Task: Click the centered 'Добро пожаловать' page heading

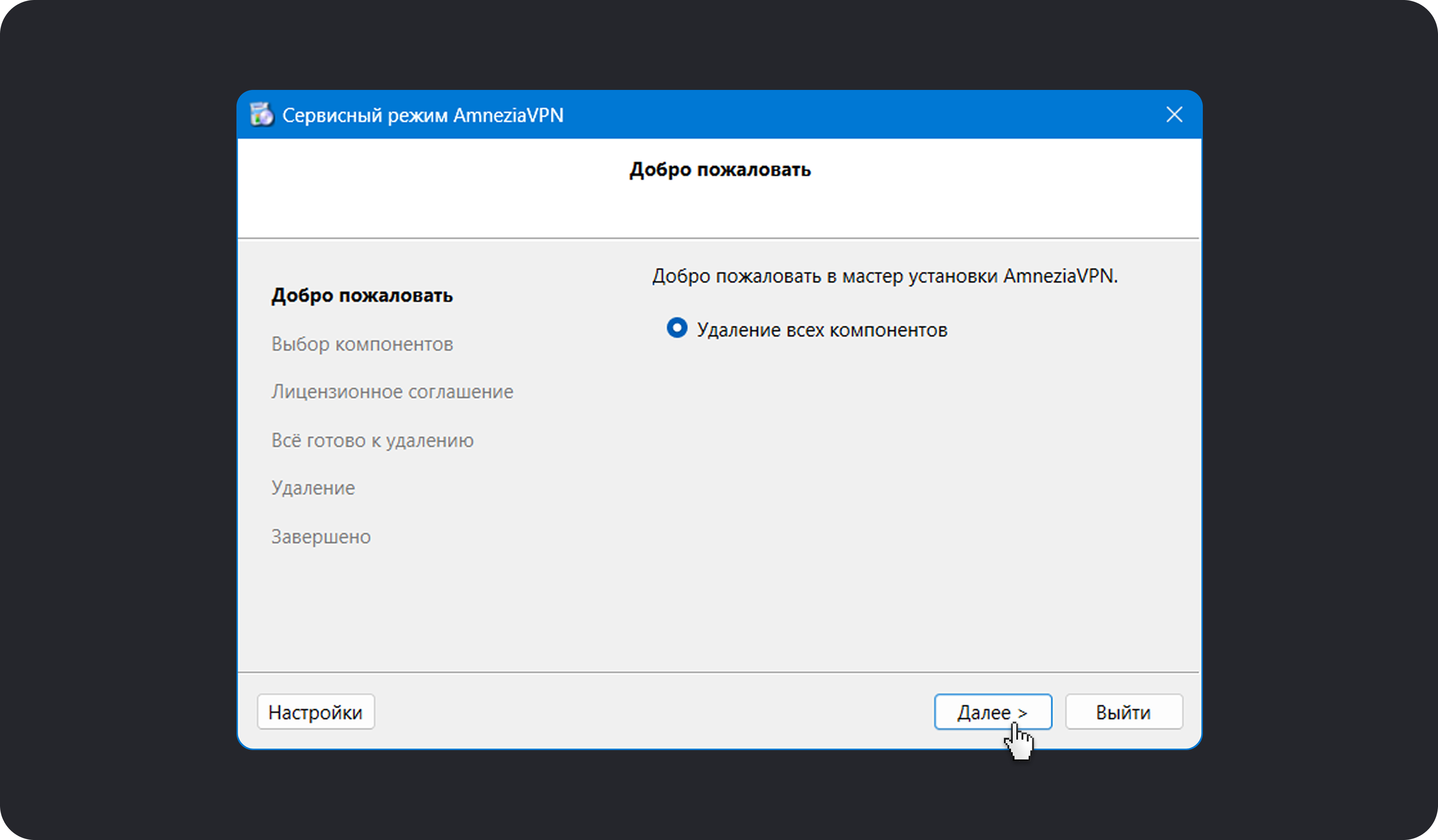Action: [720, 170]
